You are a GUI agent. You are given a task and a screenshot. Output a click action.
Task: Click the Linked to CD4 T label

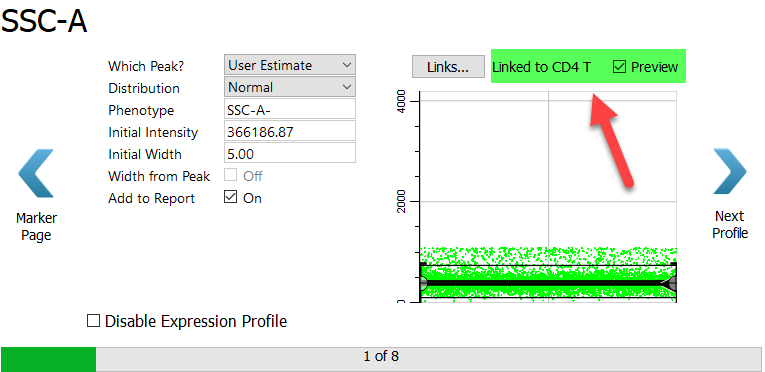542,67
